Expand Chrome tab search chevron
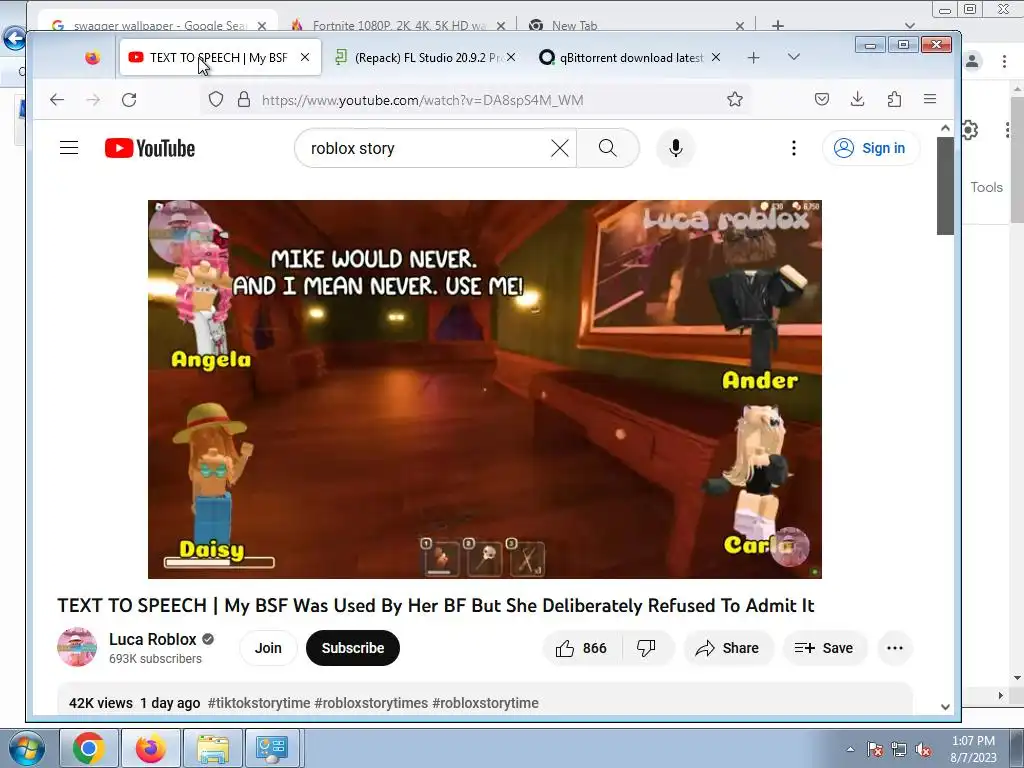 point(910,25)
